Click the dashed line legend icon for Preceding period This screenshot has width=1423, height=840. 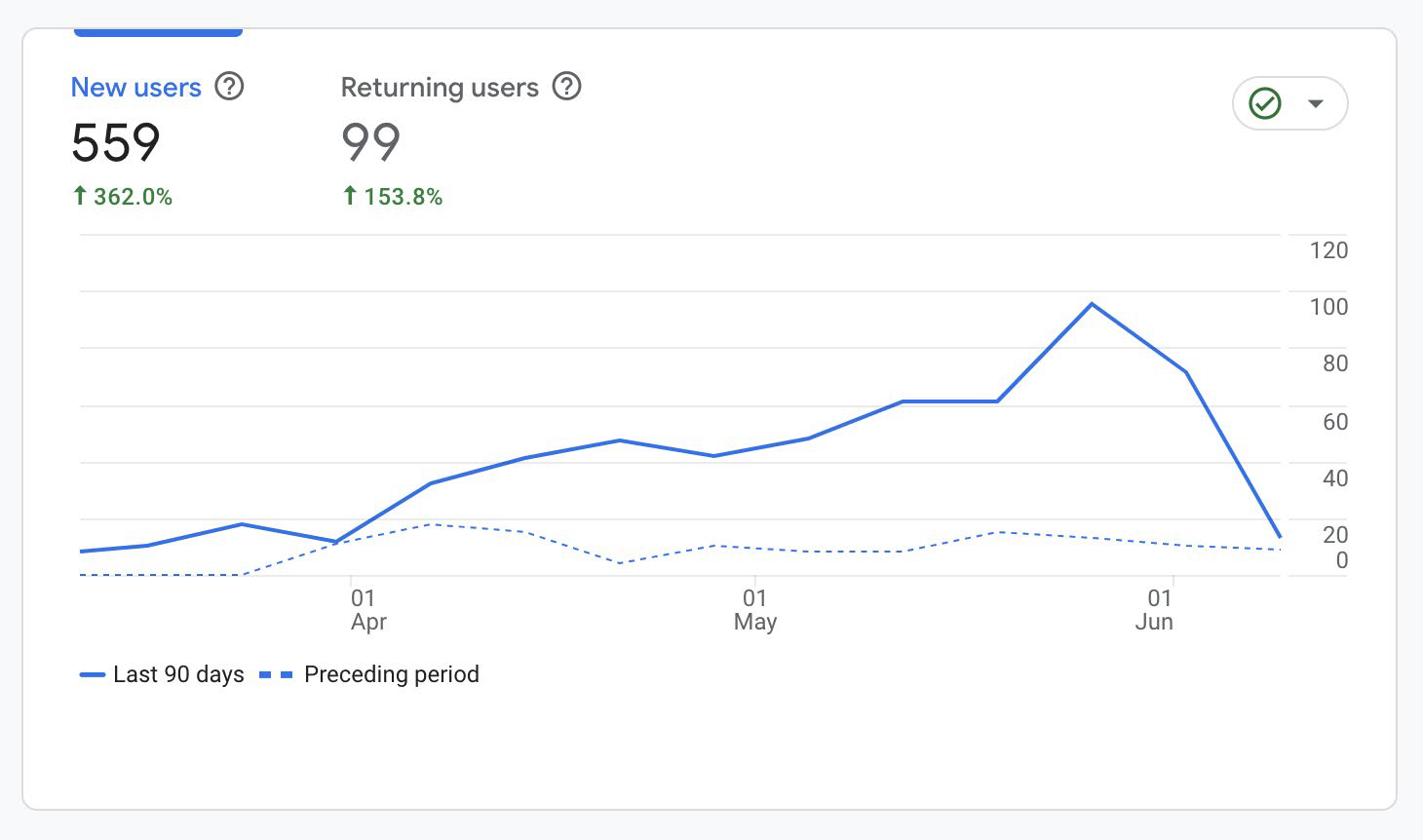274,674
